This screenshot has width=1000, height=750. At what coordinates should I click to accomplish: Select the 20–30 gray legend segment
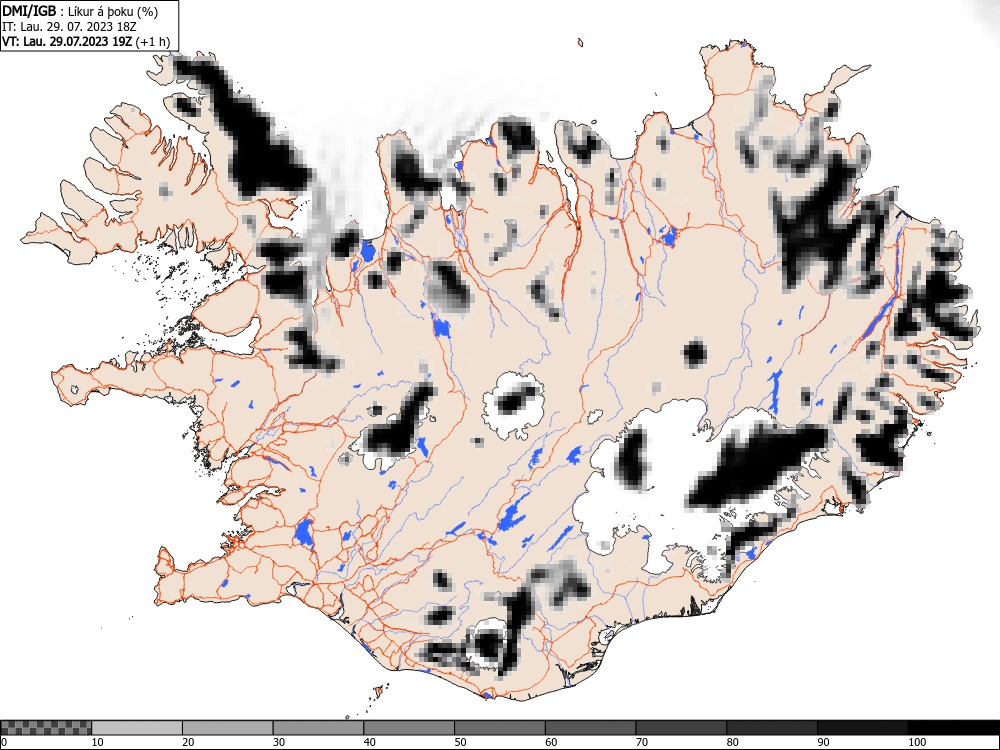pos(228,728)
